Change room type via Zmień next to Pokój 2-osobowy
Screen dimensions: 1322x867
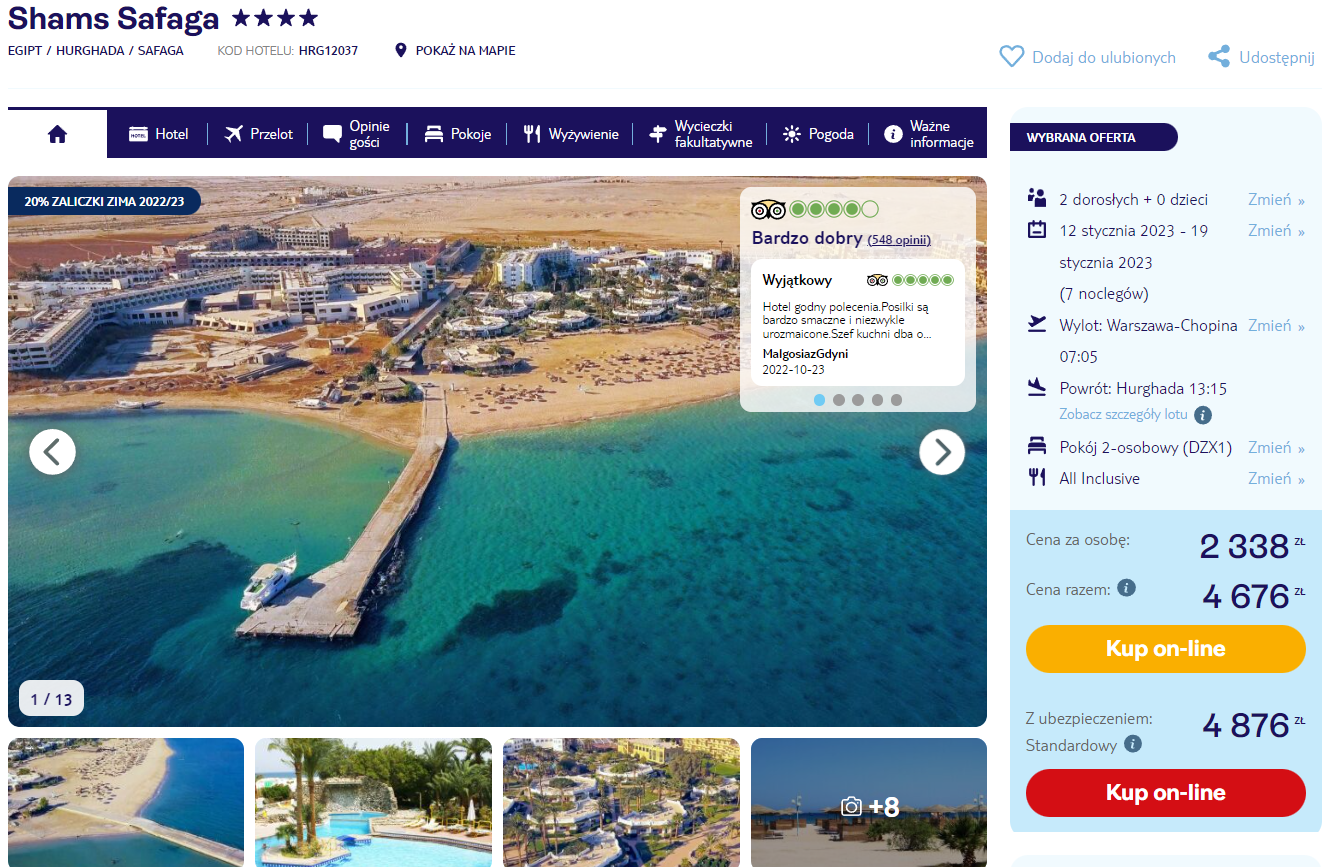1276,448
